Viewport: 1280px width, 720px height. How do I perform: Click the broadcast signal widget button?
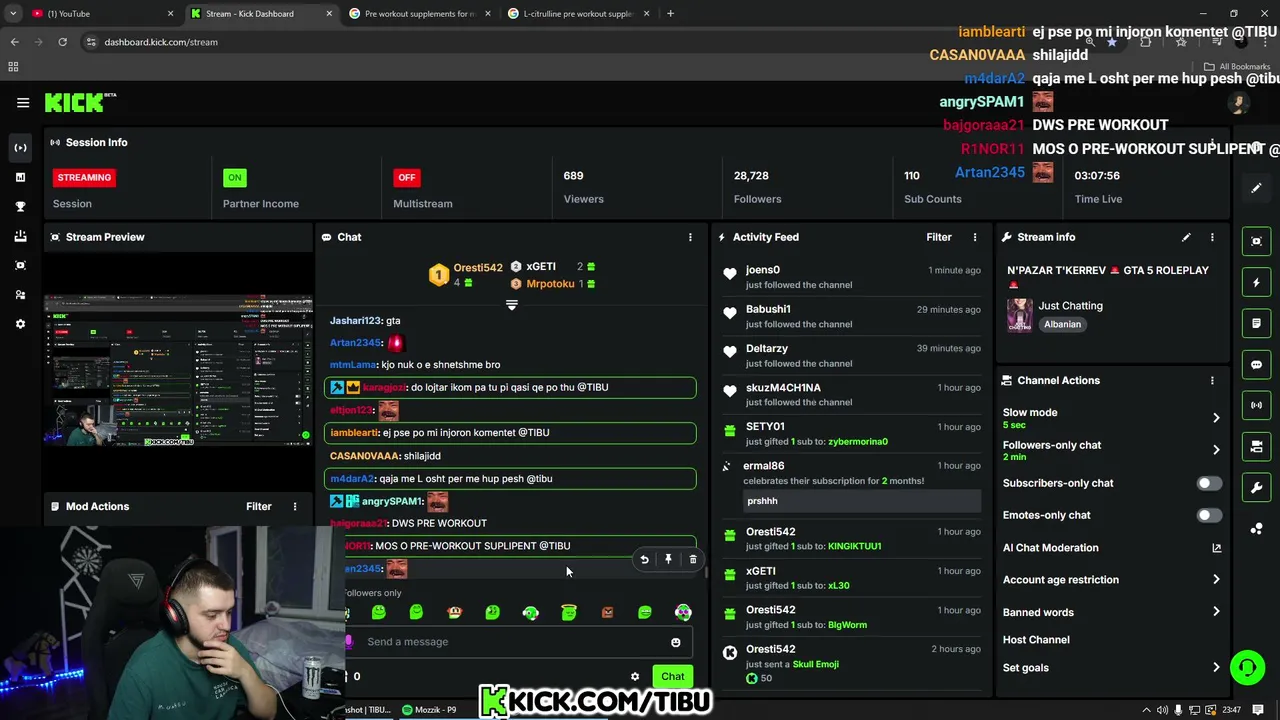1257,405
